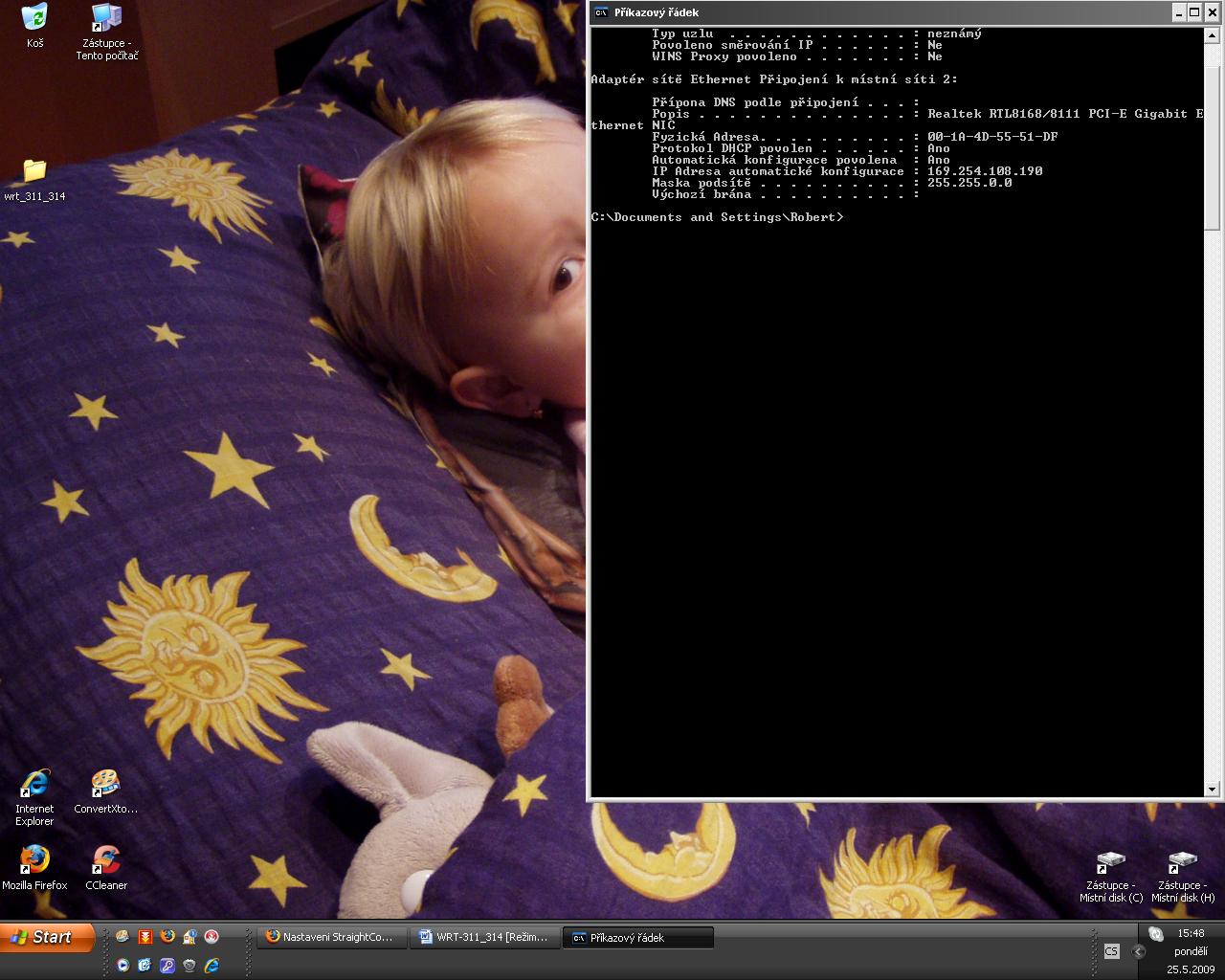
Task: Click the 'Povoleno směrování IP' line
Action: pos(797,45)
